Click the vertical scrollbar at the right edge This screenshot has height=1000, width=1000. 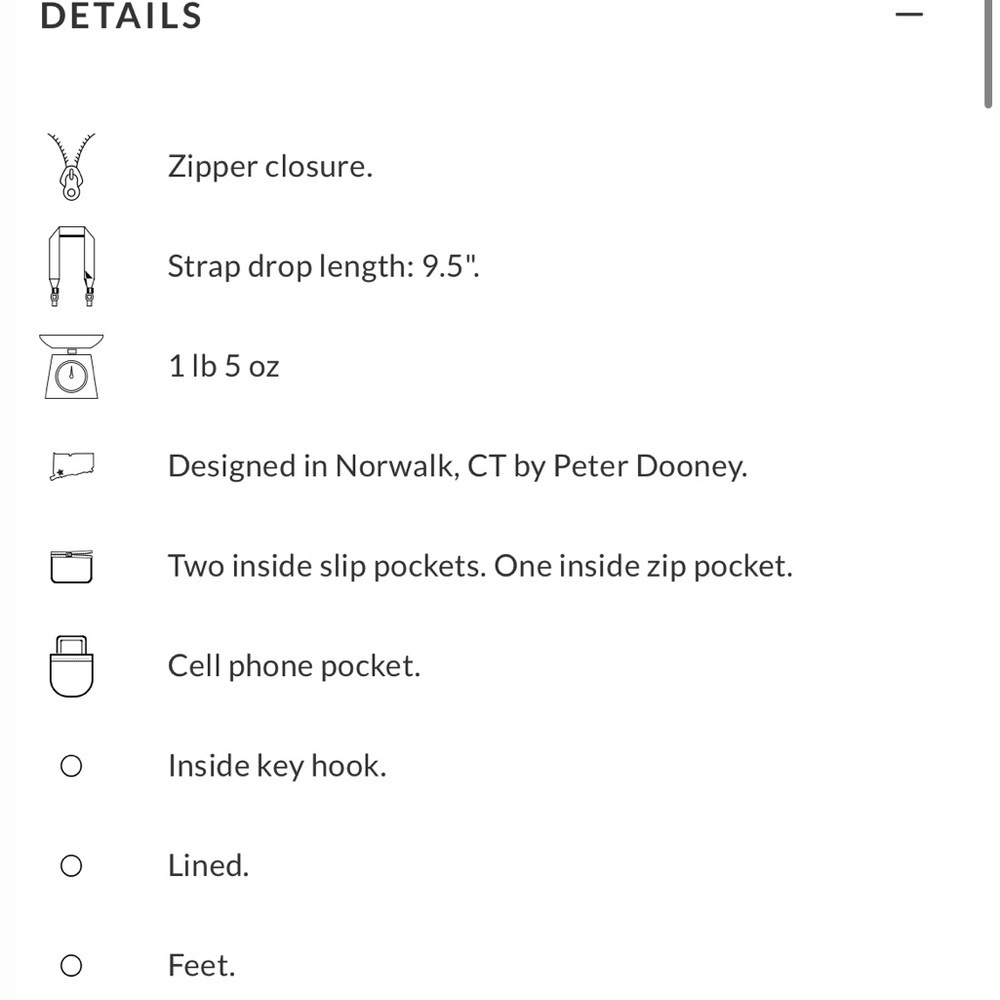point(988,50)
